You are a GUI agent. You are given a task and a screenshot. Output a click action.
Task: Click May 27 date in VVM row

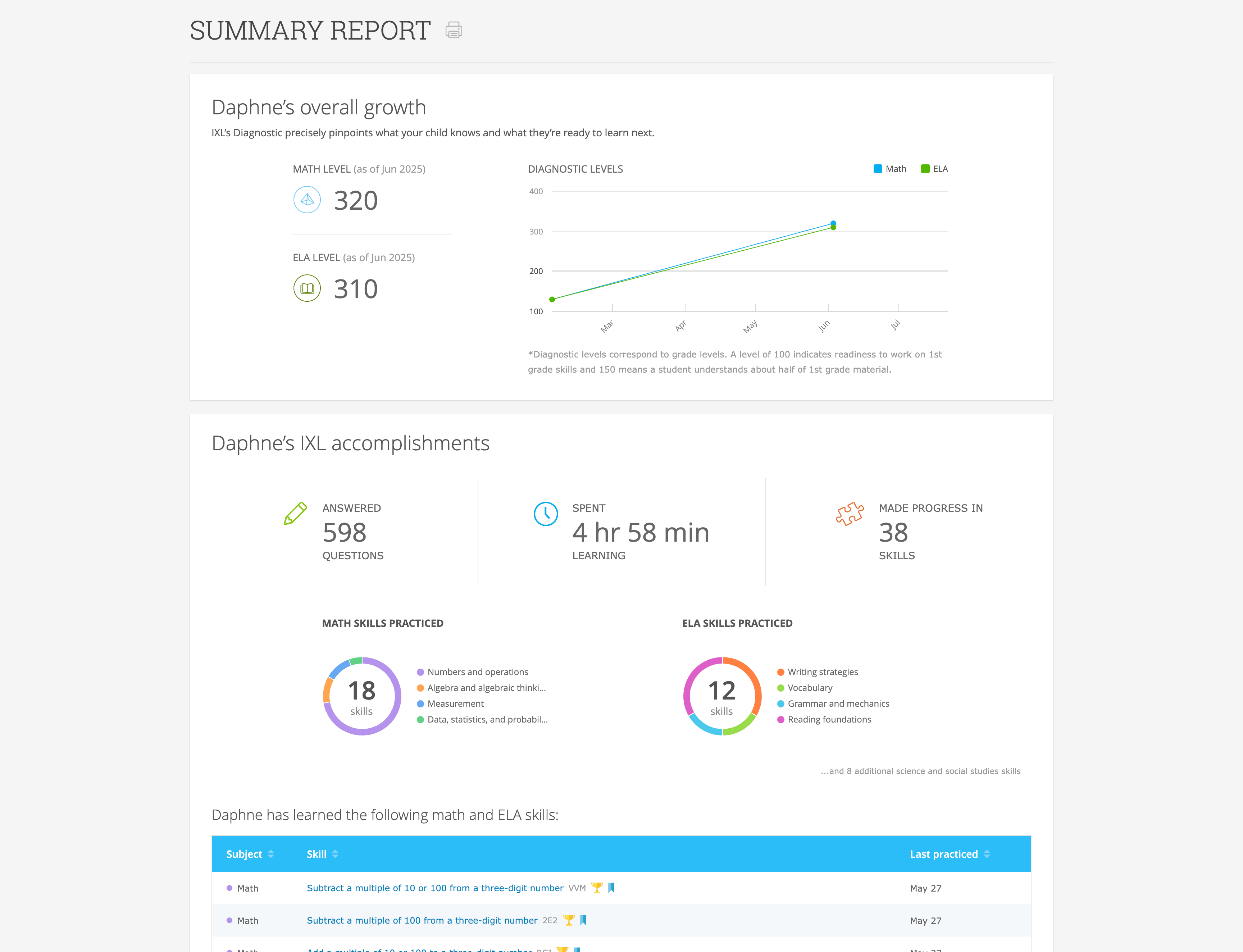point(926,889)
